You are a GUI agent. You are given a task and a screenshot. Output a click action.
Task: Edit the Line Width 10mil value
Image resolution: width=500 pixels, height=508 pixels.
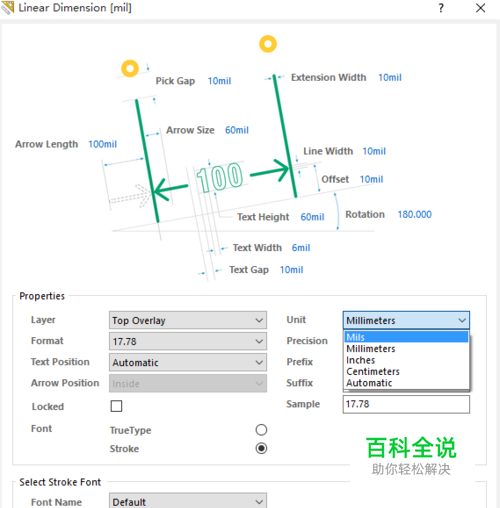[x=374, y=151]
